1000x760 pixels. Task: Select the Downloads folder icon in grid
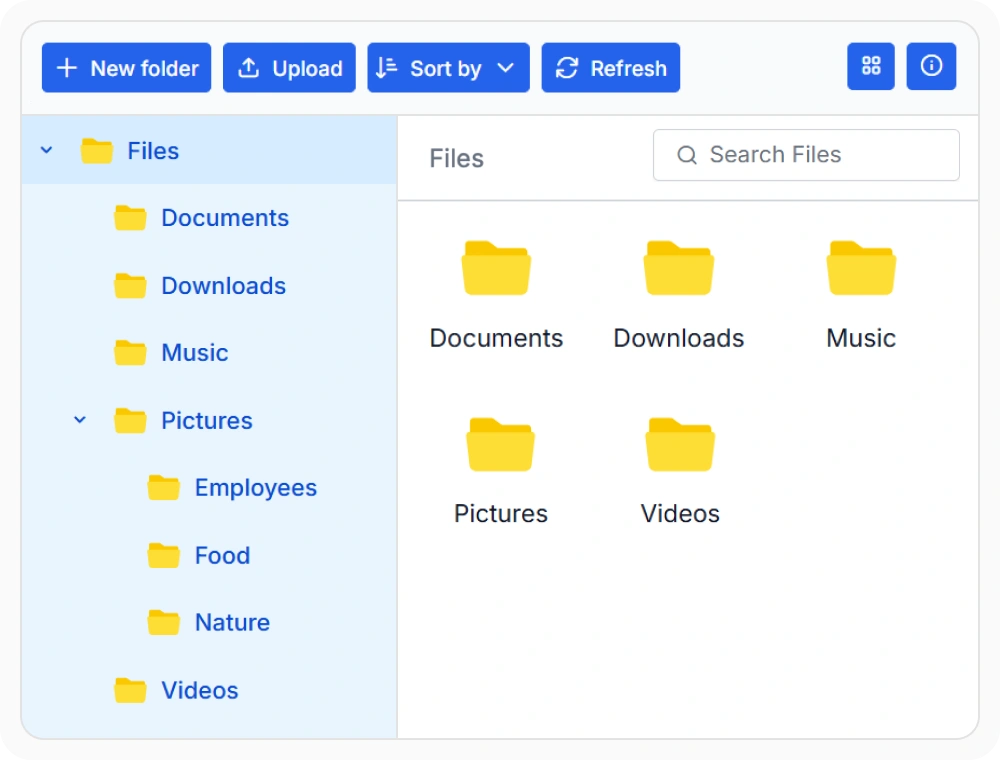[x=679, y=268]
